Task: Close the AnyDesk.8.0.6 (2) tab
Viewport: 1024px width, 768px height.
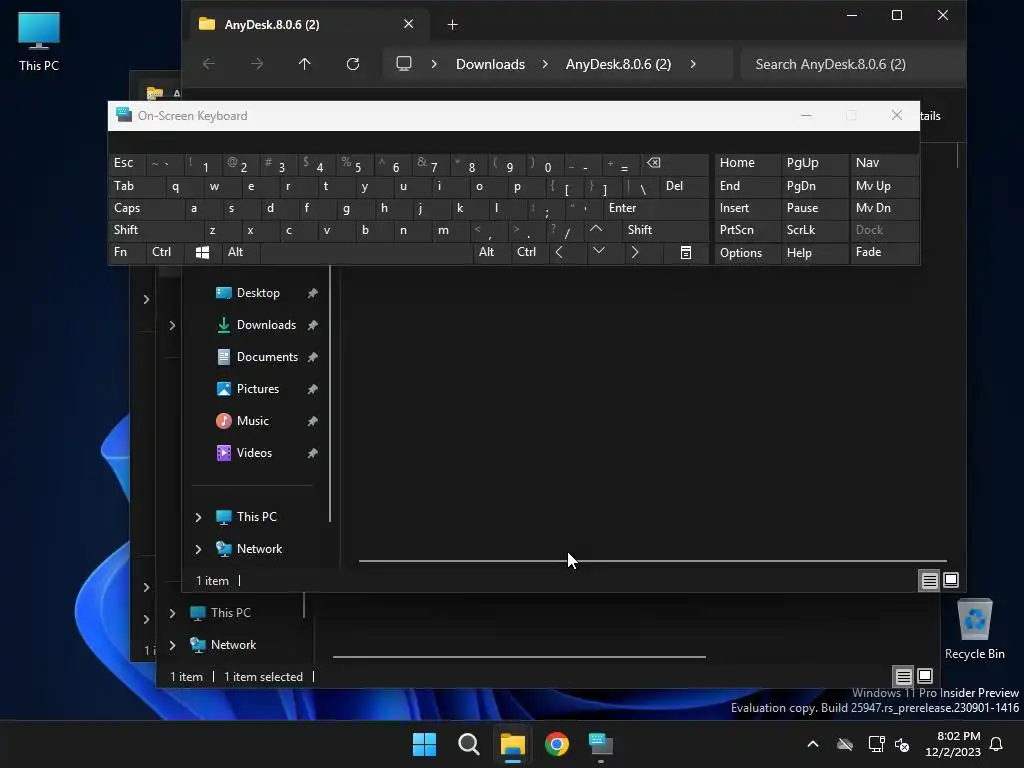Action: click(x=409, y=24)
